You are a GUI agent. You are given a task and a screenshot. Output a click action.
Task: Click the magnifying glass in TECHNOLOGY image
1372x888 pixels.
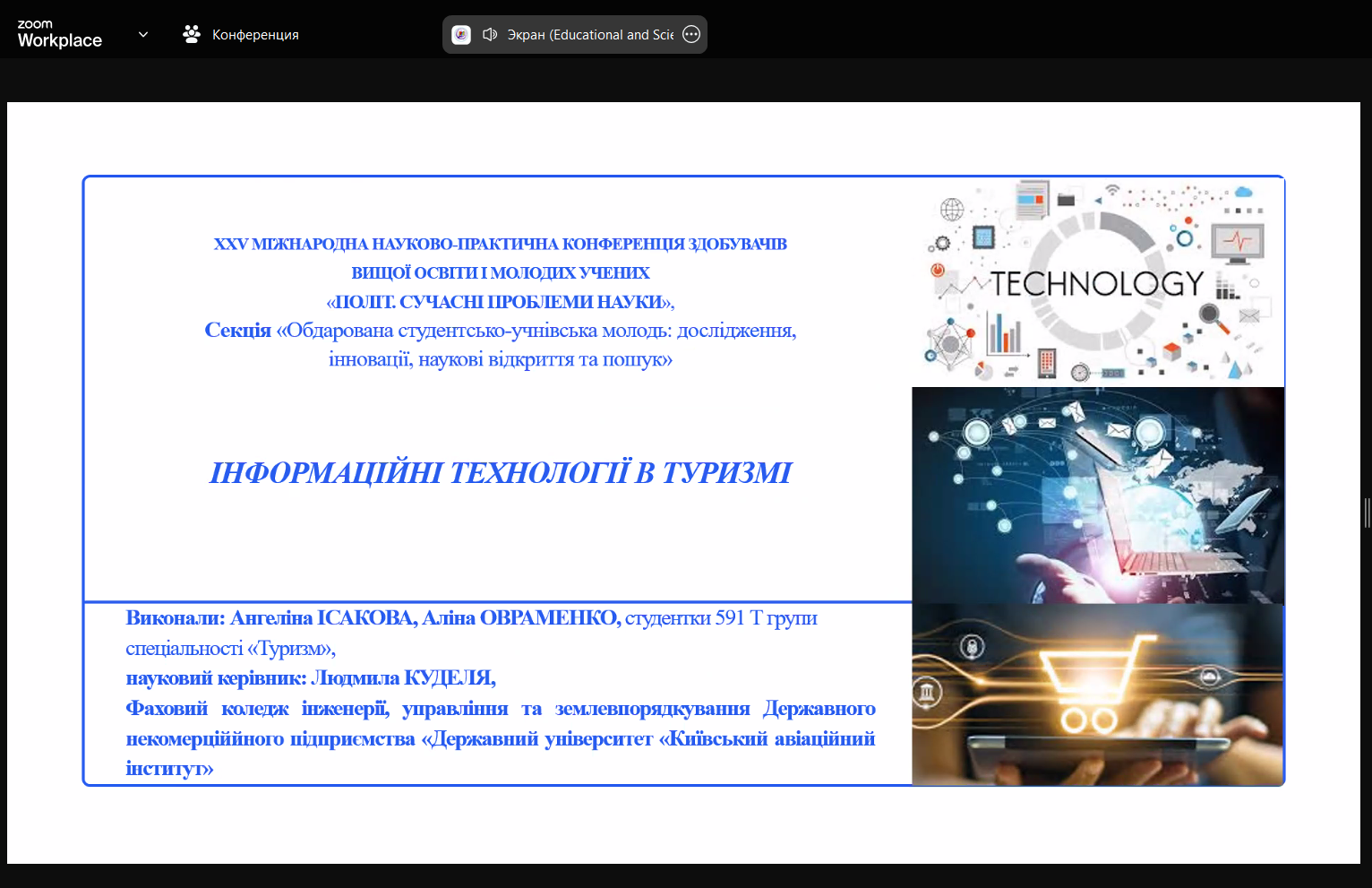pos(1213,317)
